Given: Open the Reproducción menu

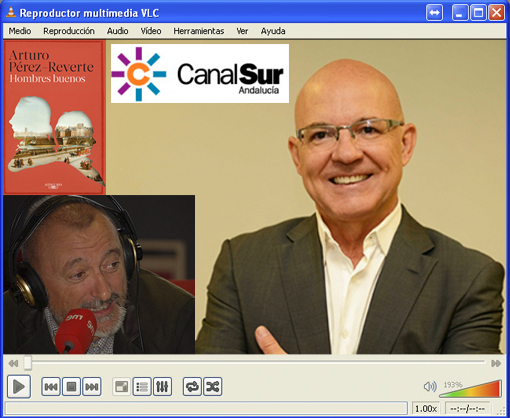Looking at the screenshot, I should 69,31.
